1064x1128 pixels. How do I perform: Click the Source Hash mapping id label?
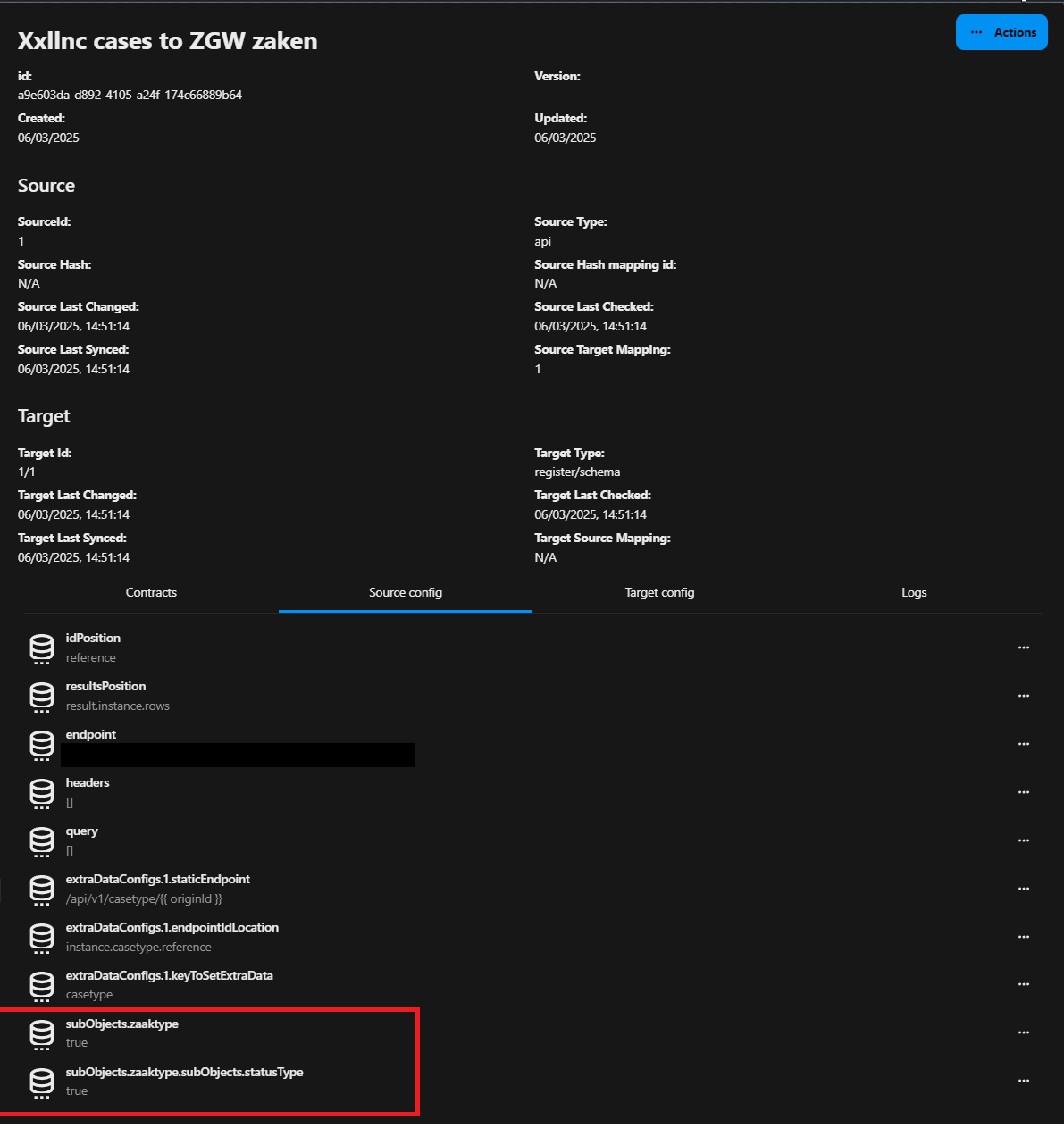tap(606, 264)
